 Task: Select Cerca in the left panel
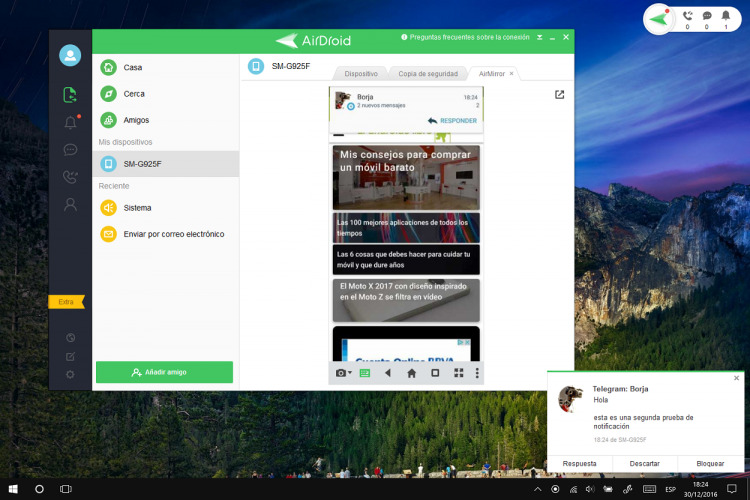click(x=134, y=94)
